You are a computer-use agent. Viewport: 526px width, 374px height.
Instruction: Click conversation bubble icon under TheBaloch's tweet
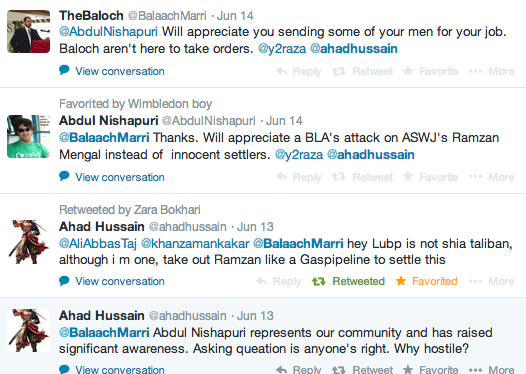point(64,70)
